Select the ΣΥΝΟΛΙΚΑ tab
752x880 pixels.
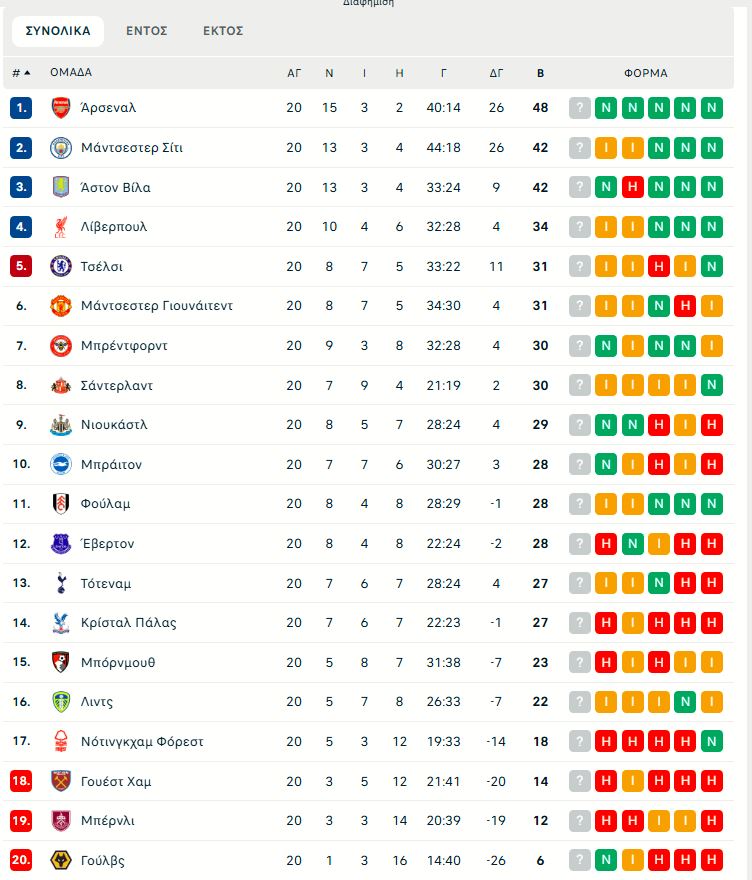click(x=57, y=31)
